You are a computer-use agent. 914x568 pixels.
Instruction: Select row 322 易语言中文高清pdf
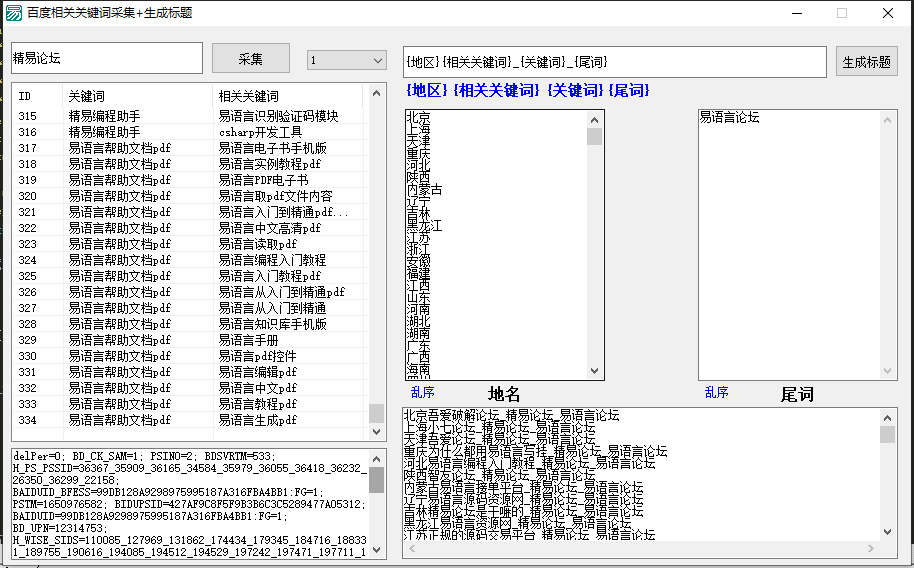click(190, 228)
